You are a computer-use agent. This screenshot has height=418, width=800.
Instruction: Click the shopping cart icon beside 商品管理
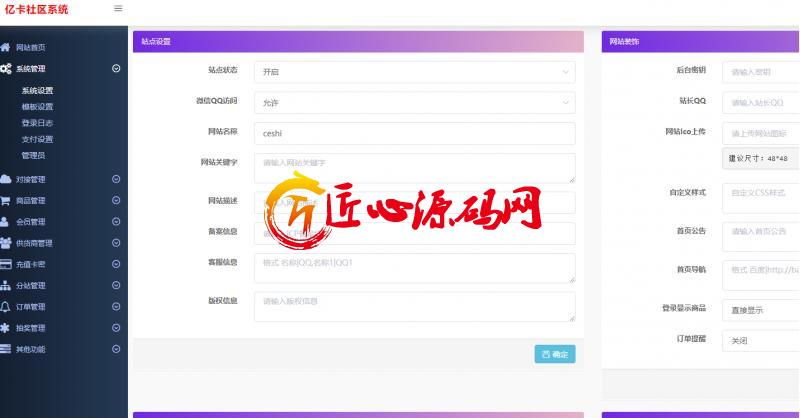5,201
